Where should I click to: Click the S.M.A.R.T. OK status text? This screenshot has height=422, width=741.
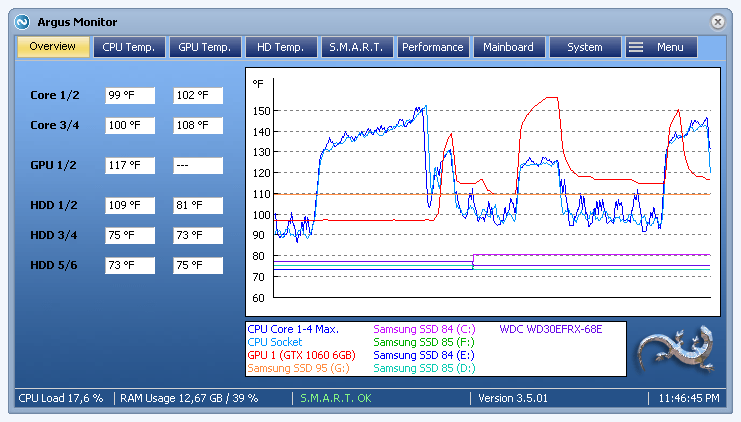(336, 398)
